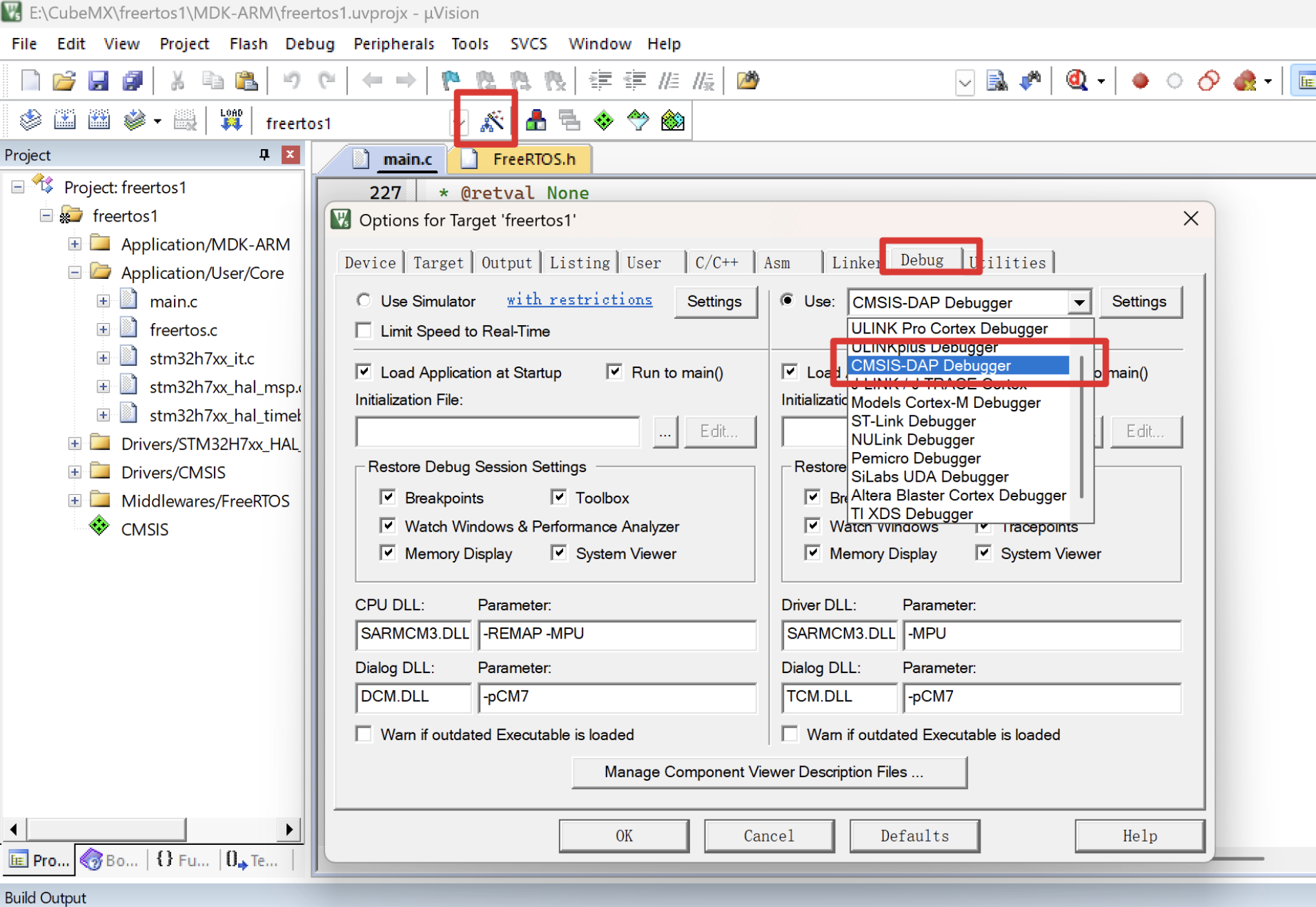This screenshot has width=1316, height=907.
Task: Open Select Software Packs icon
Action: 638,121
